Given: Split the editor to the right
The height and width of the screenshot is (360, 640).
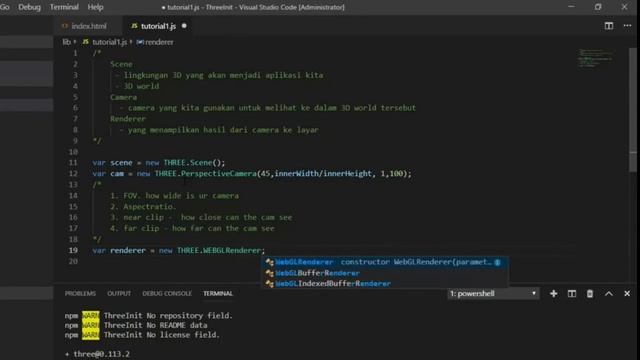Looking at the screenshot, I should pyautogui.click(x=609, y=26).
